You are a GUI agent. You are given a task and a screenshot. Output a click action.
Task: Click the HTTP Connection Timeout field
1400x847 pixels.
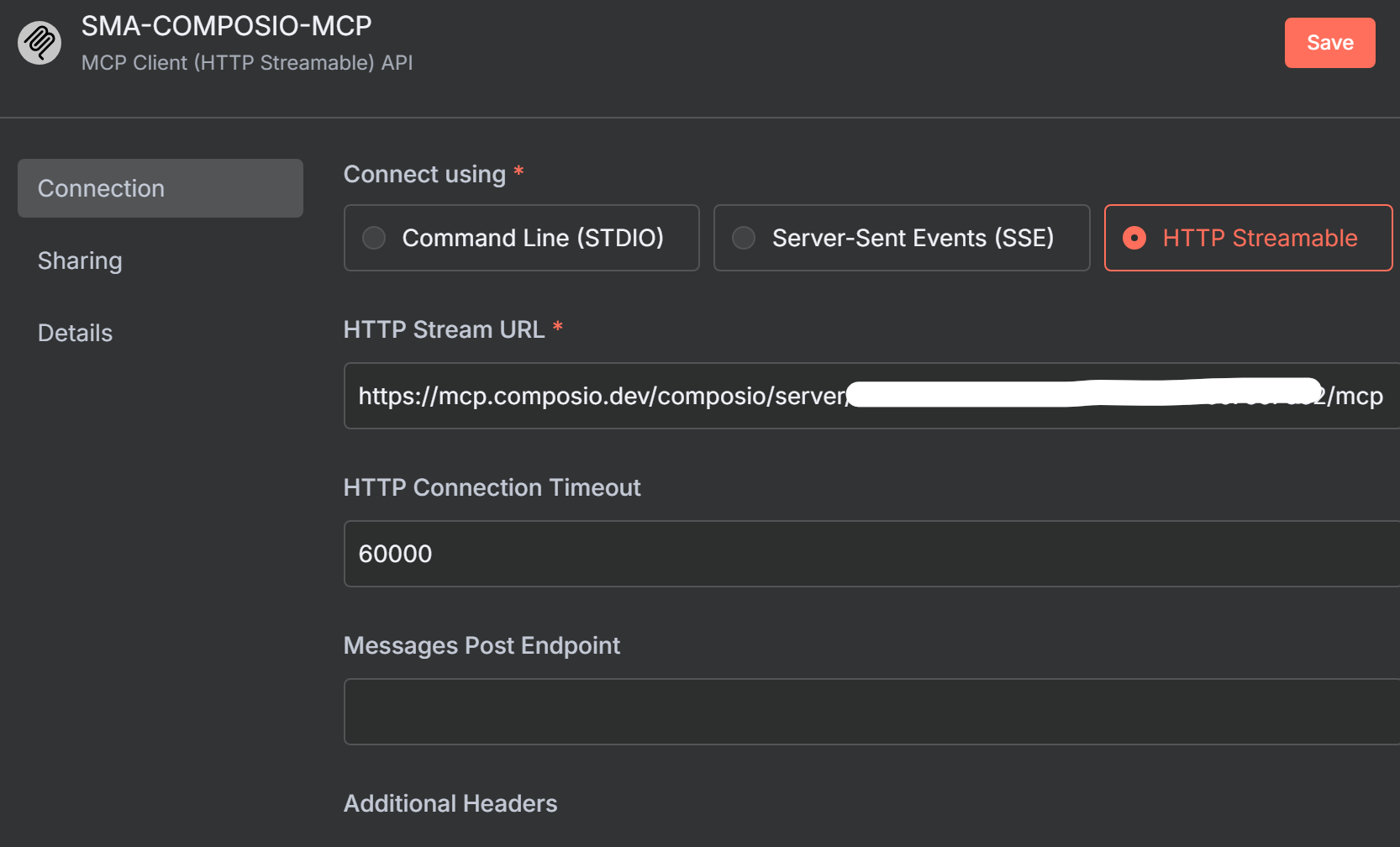click(871, 554)
